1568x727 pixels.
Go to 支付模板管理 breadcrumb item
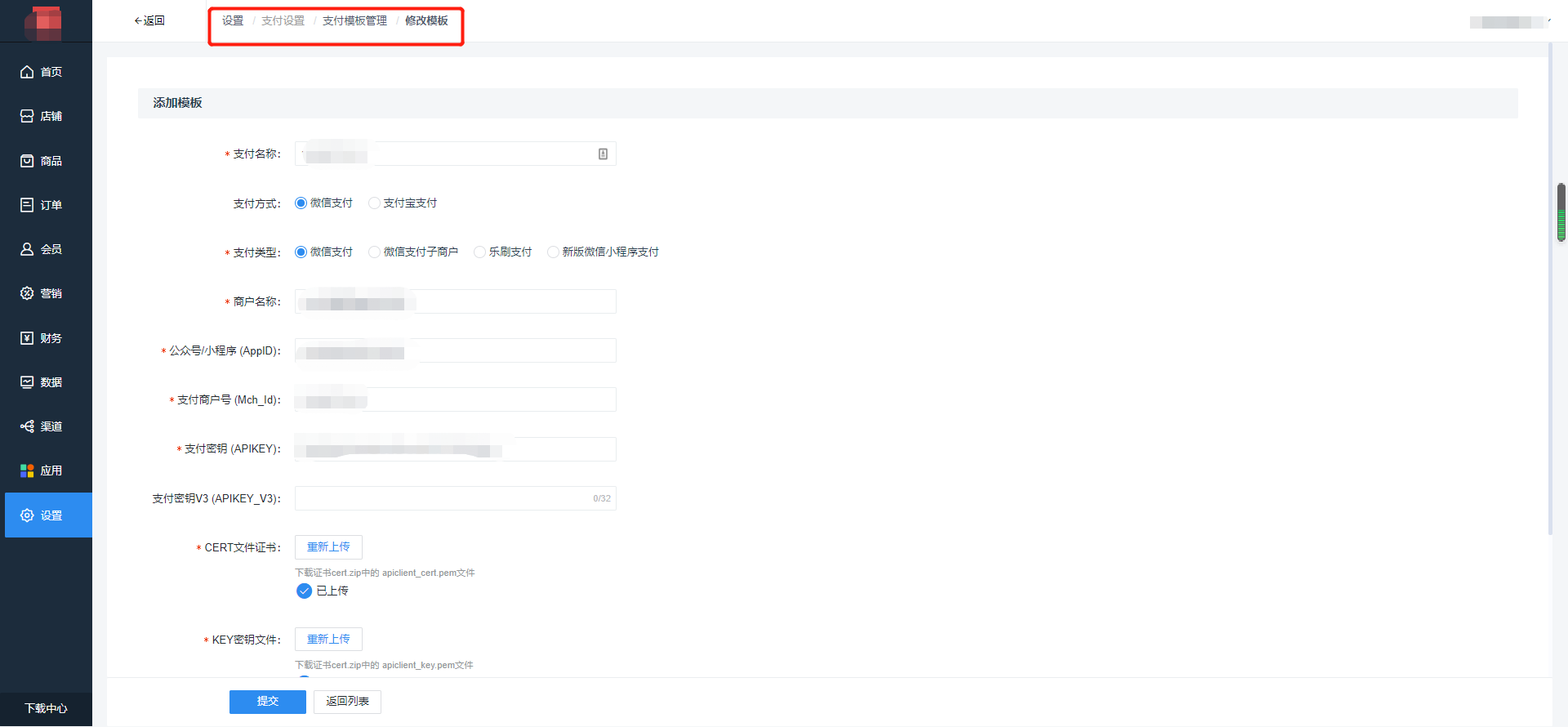coord(354,20)
